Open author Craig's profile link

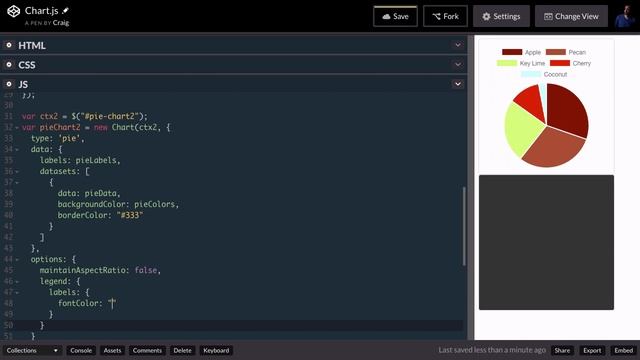click(x=61, y=23)
